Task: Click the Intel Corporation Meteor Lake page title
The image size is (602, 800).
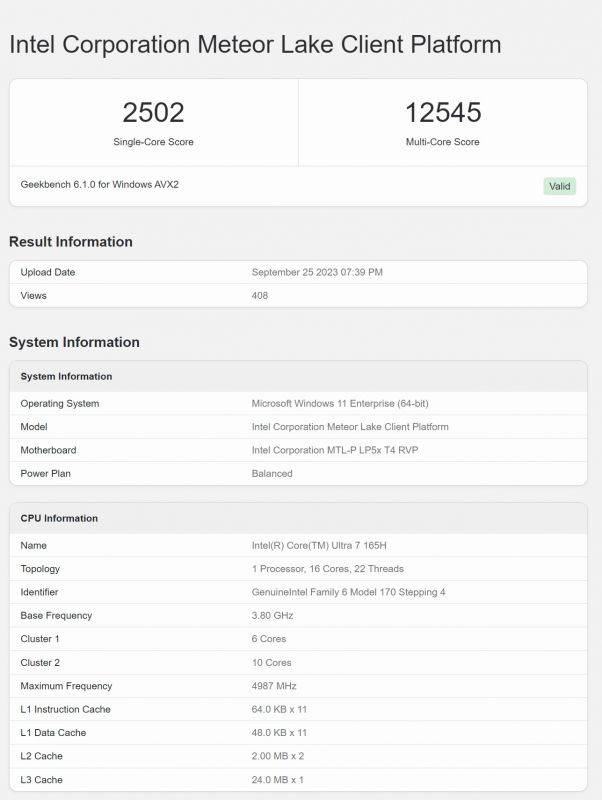Action: point(255,44)
